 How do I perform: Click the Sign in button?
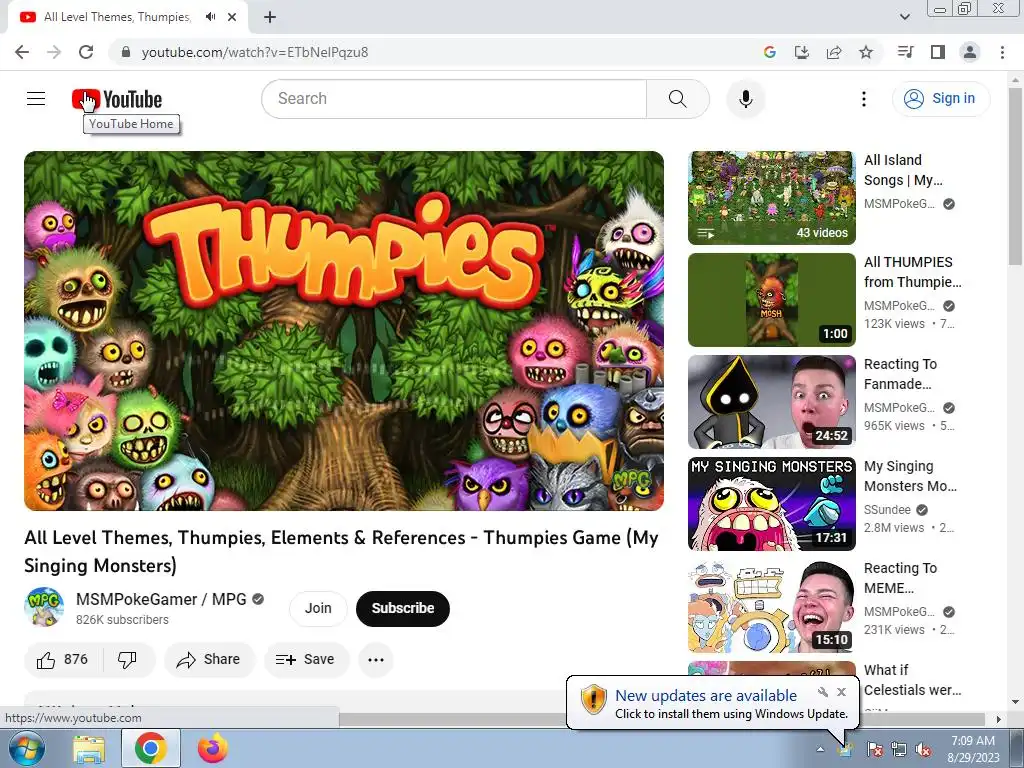pos(940,99)
